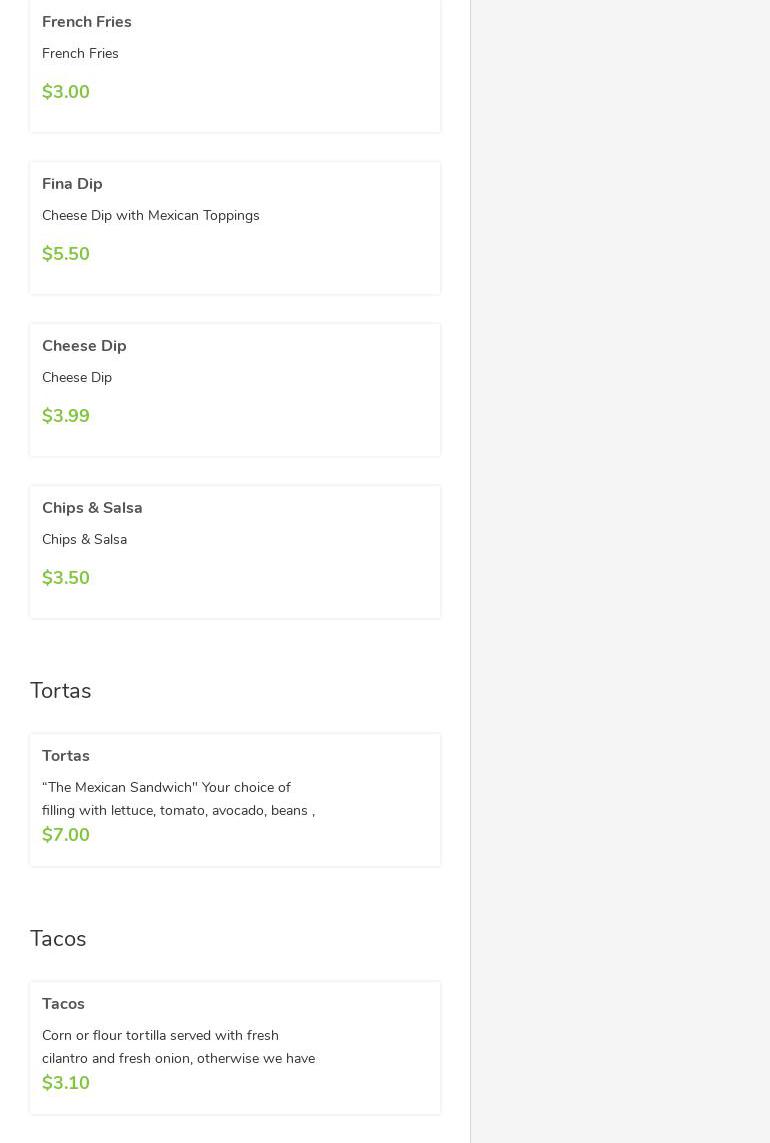Click the Mexican Sandwich description text

(x=178, y=799)
